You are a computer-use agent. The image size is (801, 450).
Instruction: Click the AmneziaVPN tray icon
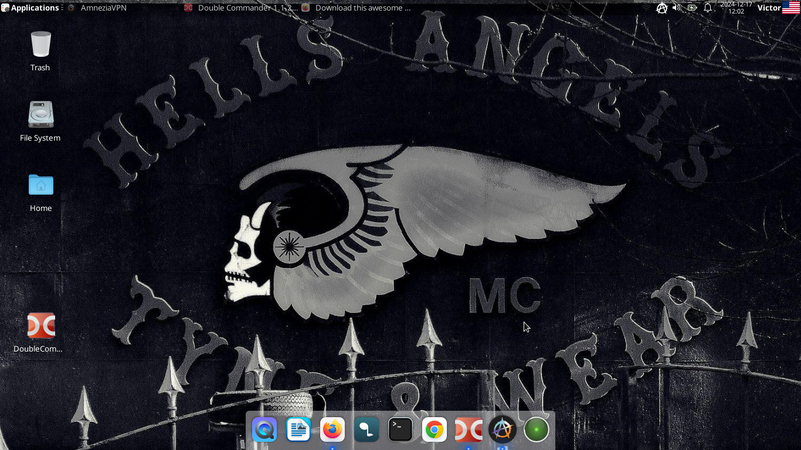662,8
